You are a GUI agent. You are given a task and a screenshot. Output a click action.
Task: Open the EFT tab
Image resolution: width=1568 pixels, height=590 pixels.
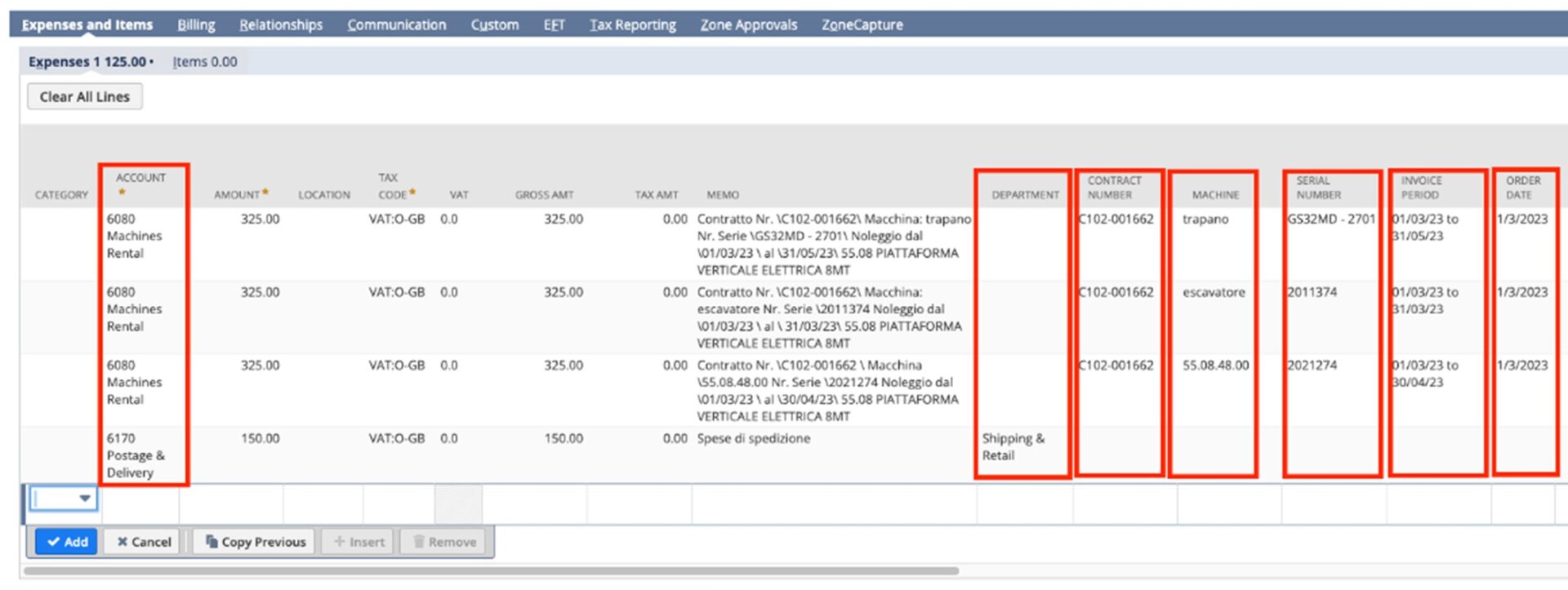555,24
